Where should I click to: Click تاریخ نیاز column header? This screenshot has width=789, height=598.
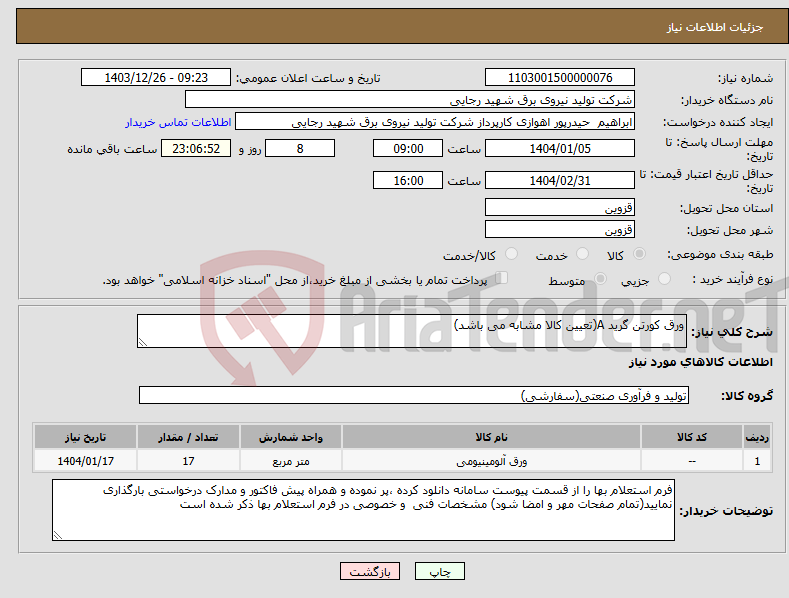point(85,437)
